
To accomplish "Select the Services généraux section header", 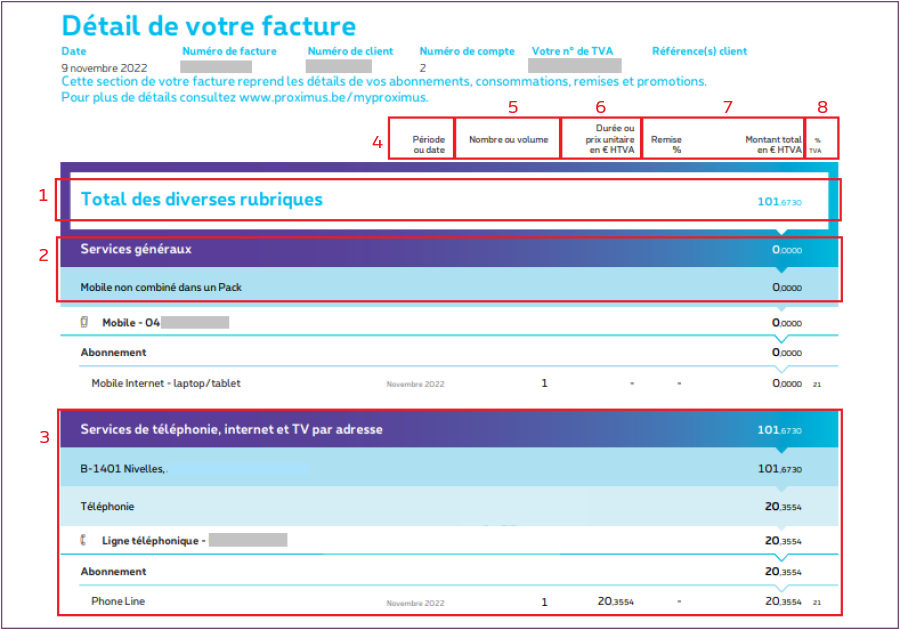I will coord(135,249).
